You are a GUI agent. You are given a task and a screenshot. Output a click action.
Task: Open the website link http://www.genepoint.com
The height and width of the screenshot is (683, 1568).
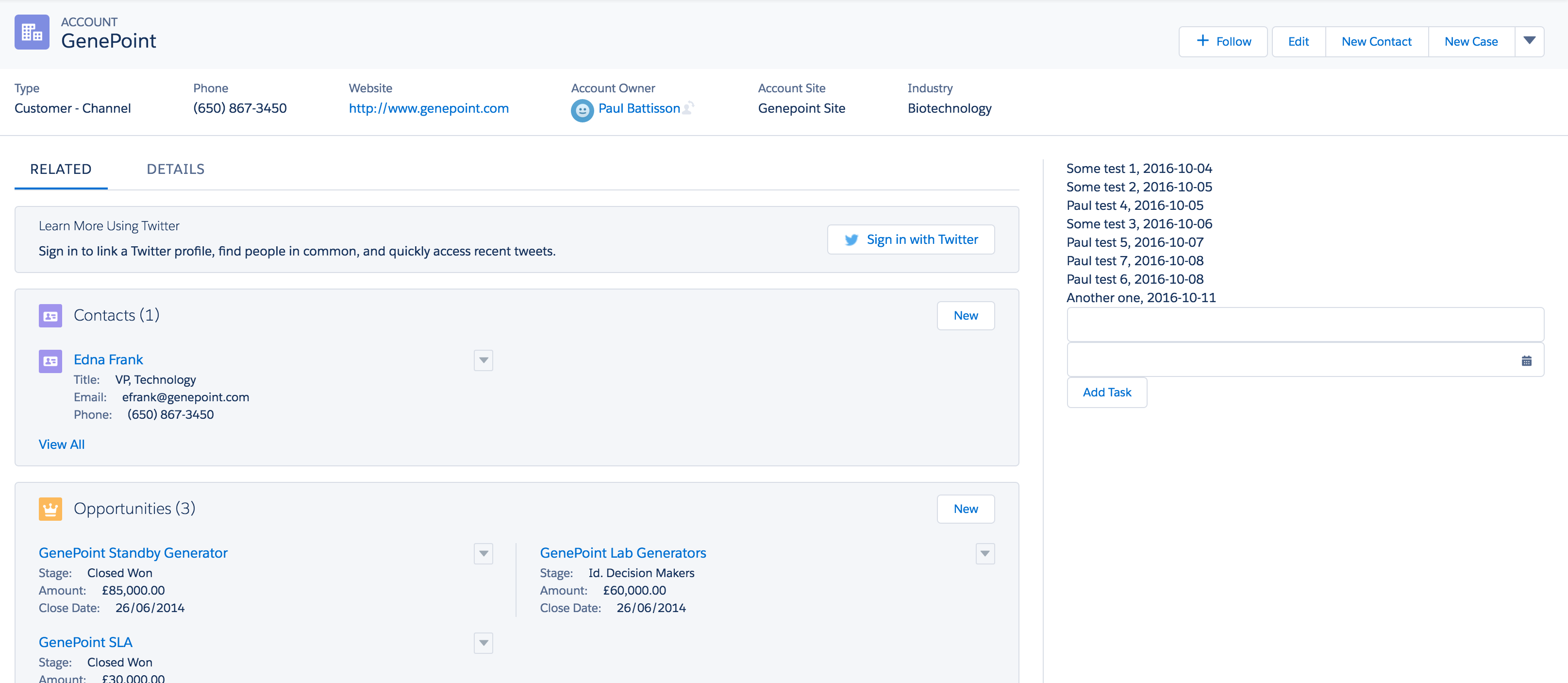pos(429,108)
